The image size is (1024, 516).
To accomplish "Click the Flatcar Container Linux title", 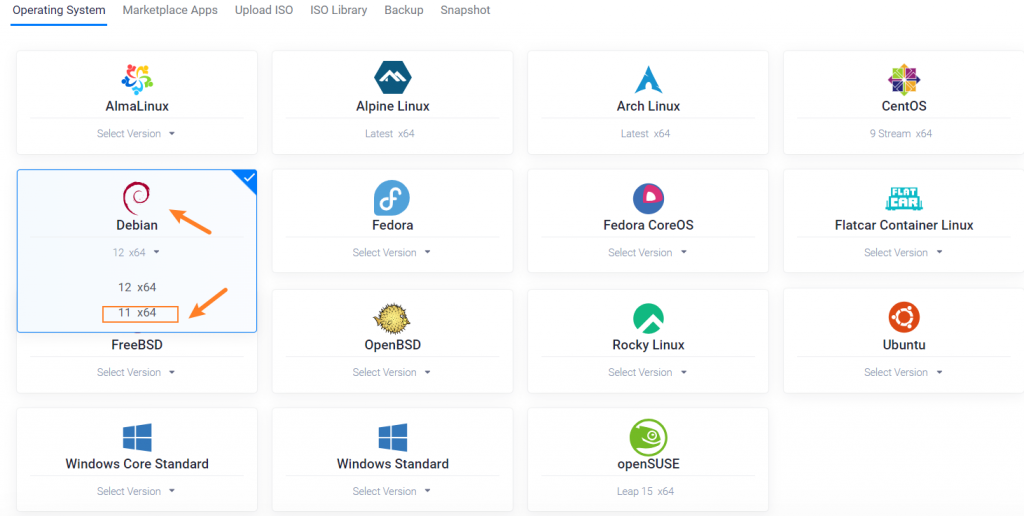I will coord(904,225).
